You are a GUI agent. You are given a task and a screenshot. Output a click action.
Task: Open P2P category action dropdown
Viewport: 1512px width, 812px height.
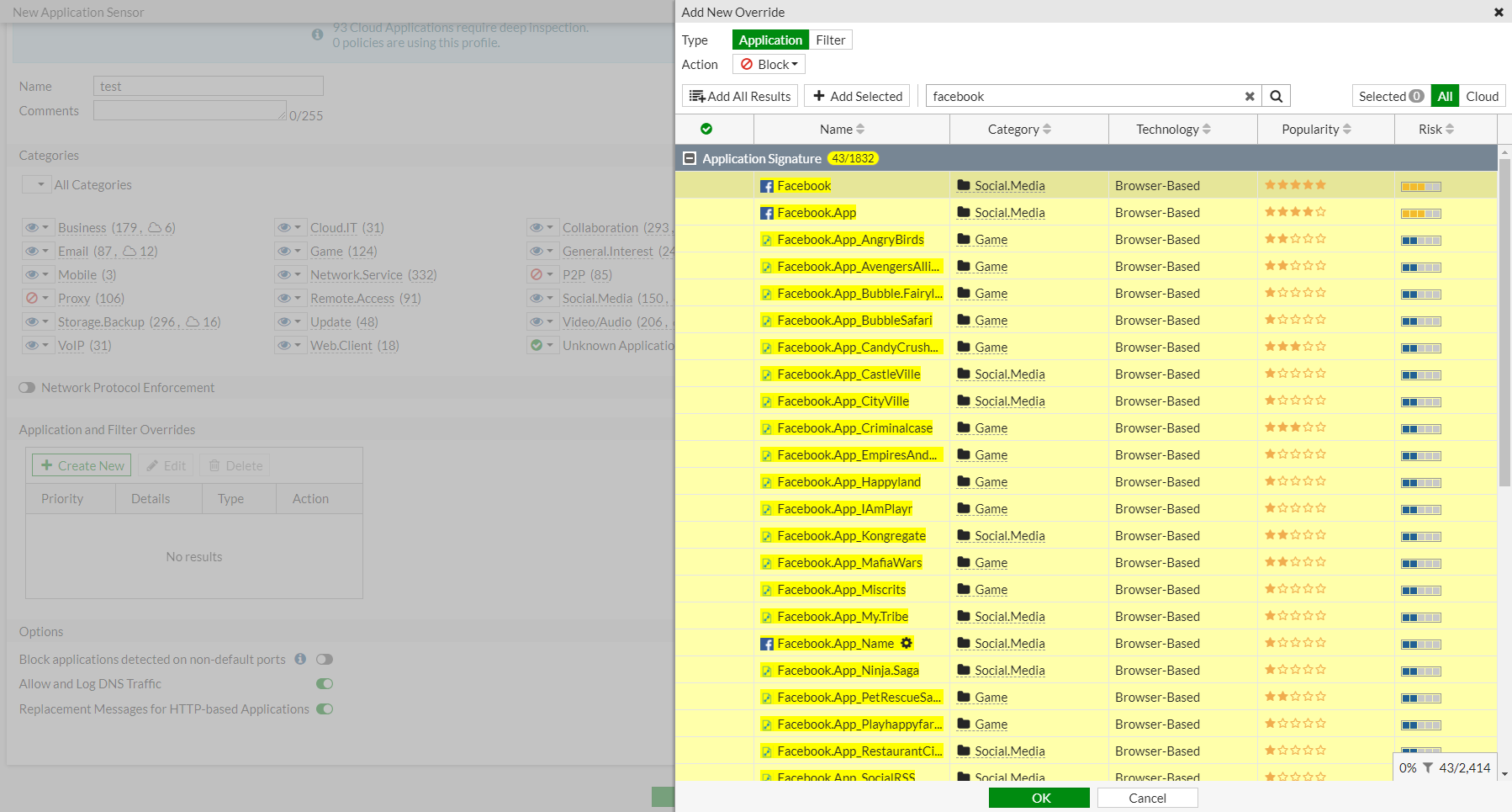(542, 274)
